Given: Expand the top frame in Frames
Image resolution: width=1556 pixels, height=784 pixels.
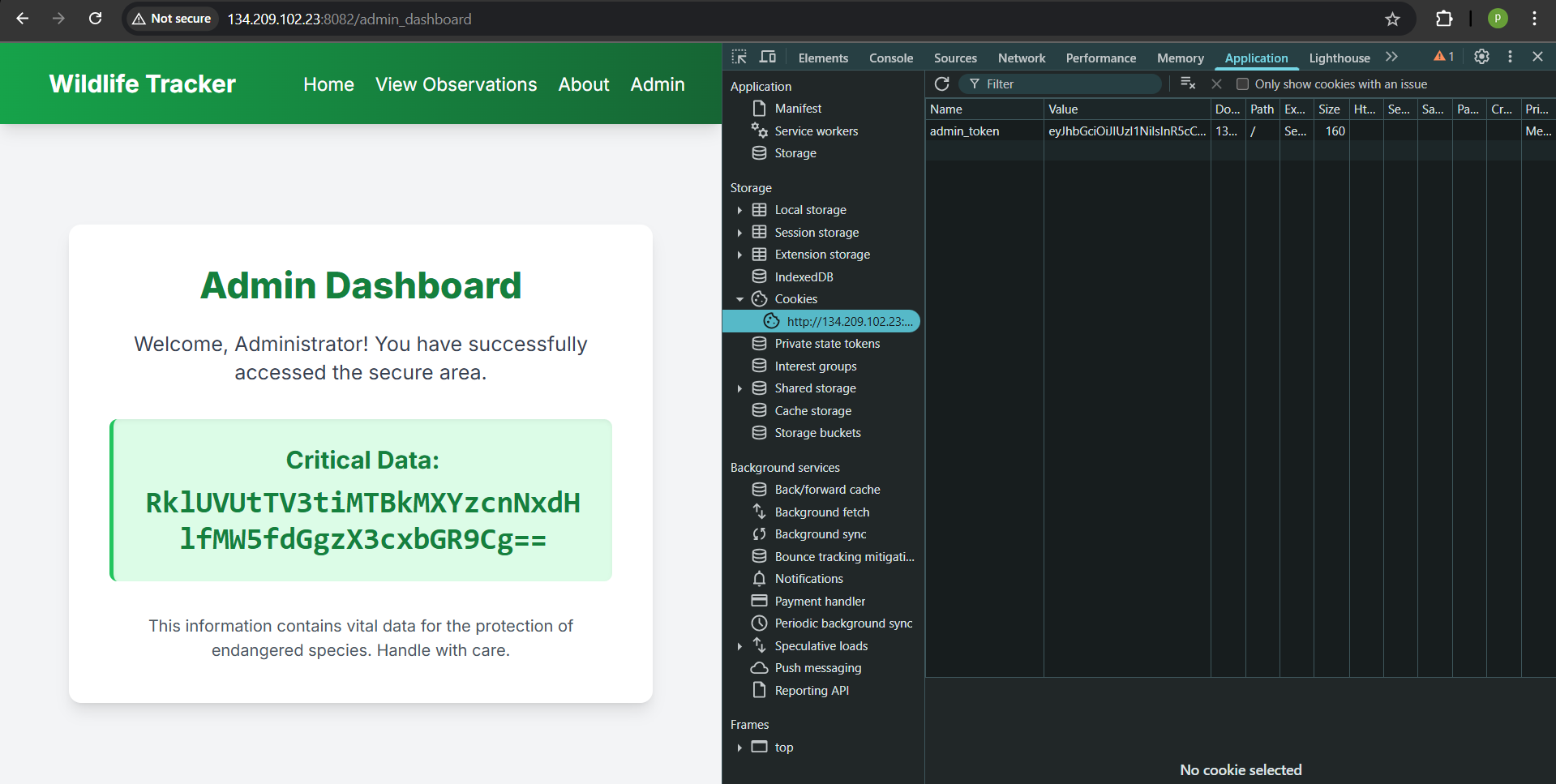Looking at the screenshot, I should point(739,747).
